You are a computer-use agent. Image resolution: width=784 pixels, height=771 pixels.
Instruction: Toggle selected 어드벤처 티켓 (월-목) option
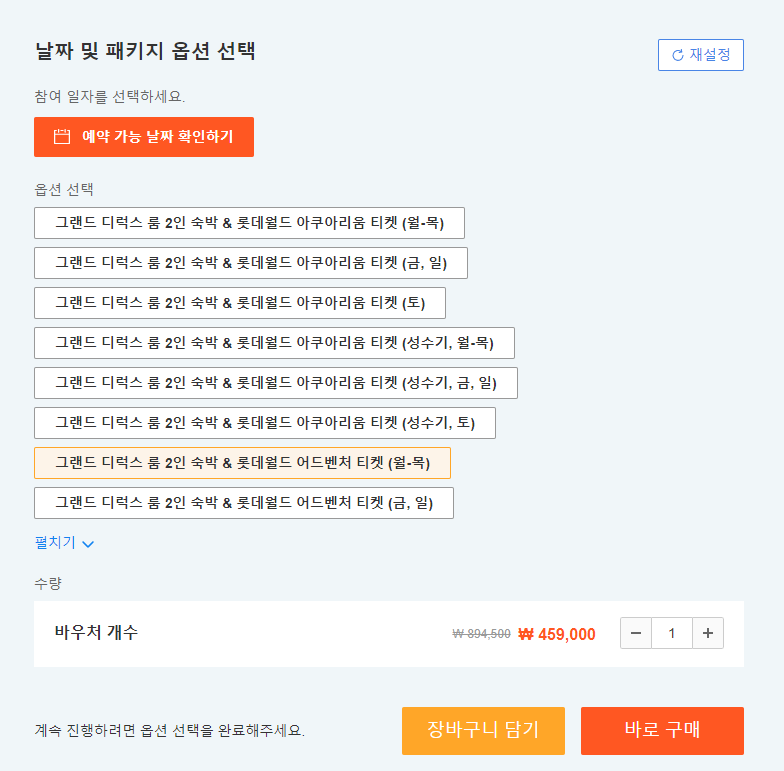pos(242,463)
